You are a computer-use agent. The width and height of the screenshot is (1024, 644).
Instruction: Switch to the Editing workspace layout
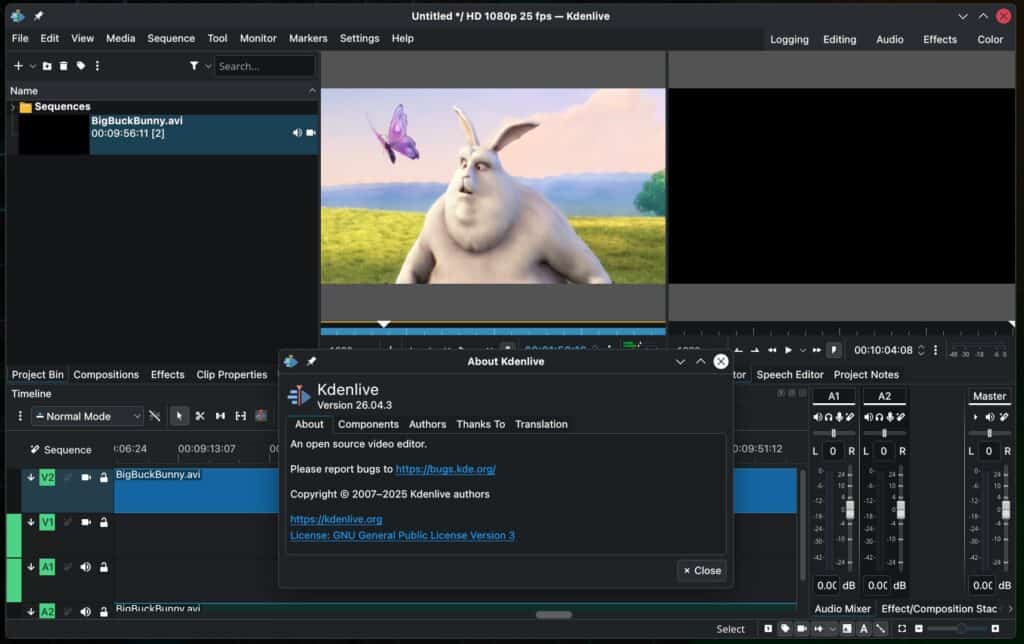(839, 40)
